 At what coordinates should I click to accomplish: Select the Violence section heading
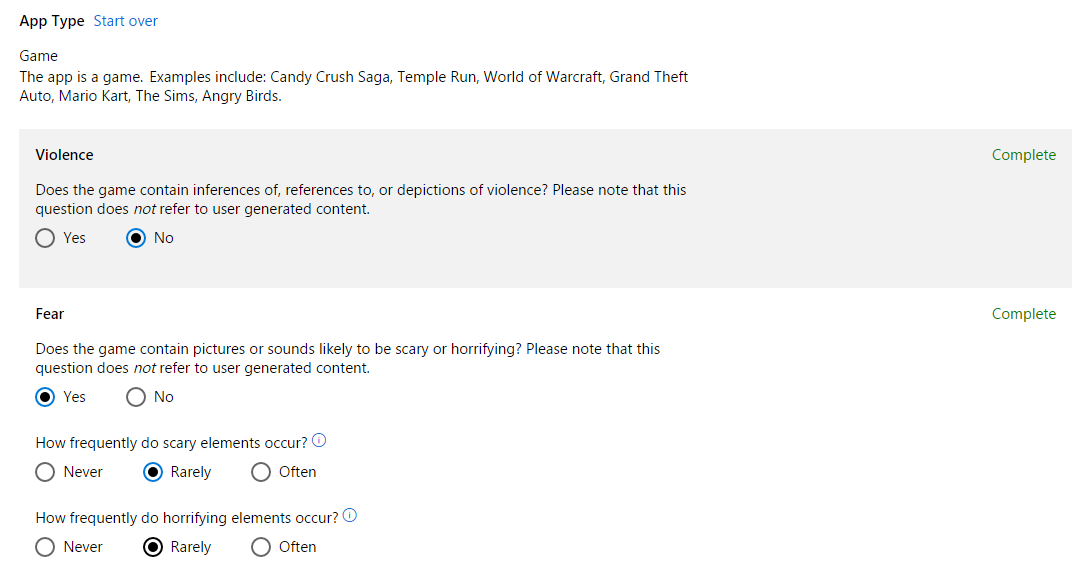point(64,155)
